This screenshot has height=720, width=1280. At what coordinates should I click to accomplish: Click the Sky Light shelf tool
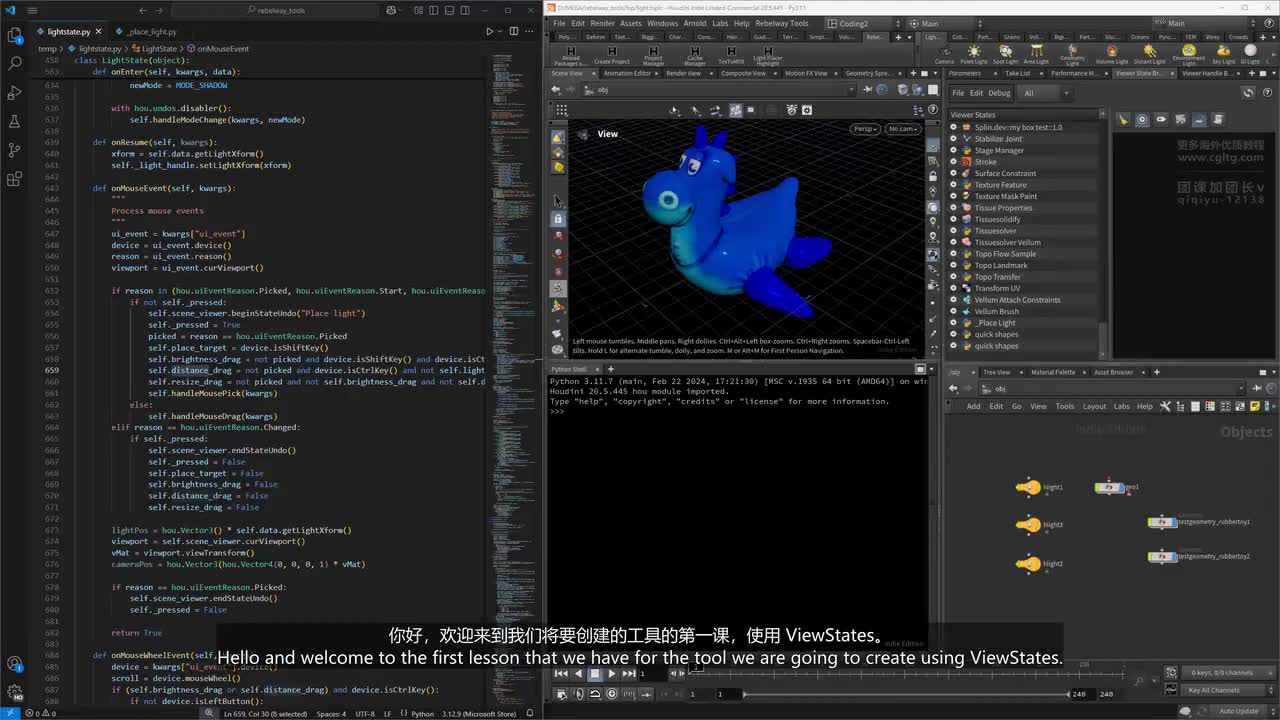coord(1223,54)
